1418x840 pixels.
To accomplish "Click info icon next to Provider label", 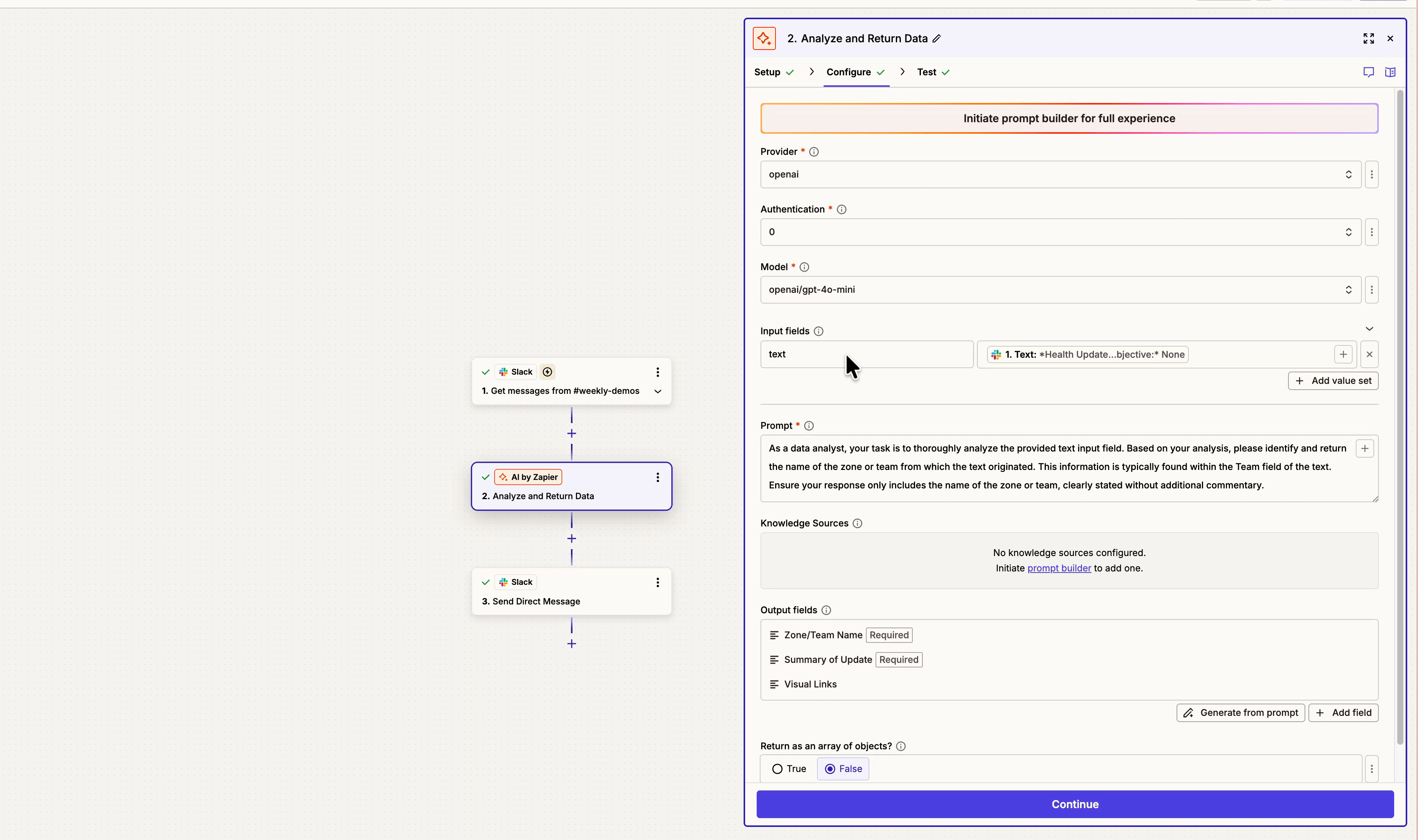I will (x=814, y=152).
